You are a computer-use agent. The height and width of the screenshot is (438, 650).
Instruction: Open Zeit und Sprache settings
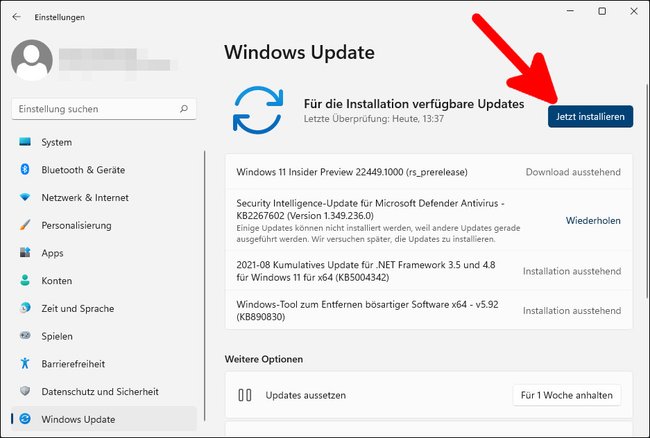click(104, 309)
